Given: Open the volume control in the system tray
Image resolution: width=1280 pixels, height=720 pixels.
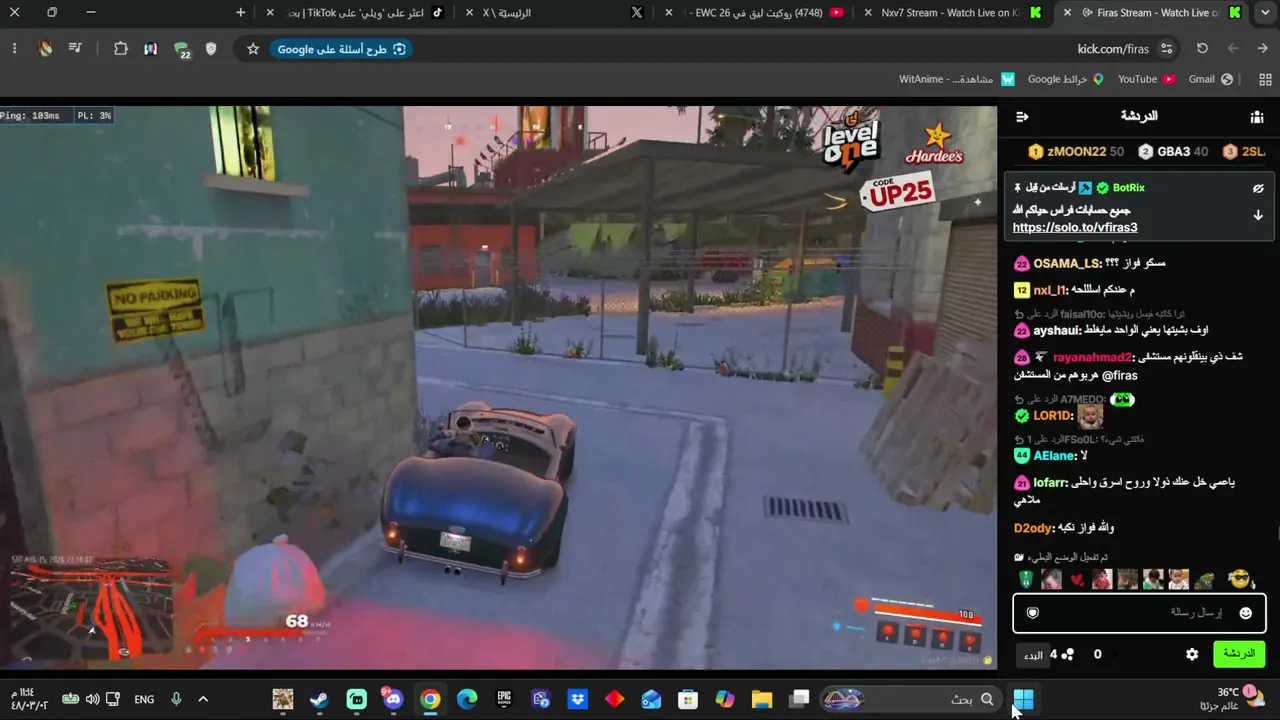Looking at the screenshot, I should tap(92, 699).
